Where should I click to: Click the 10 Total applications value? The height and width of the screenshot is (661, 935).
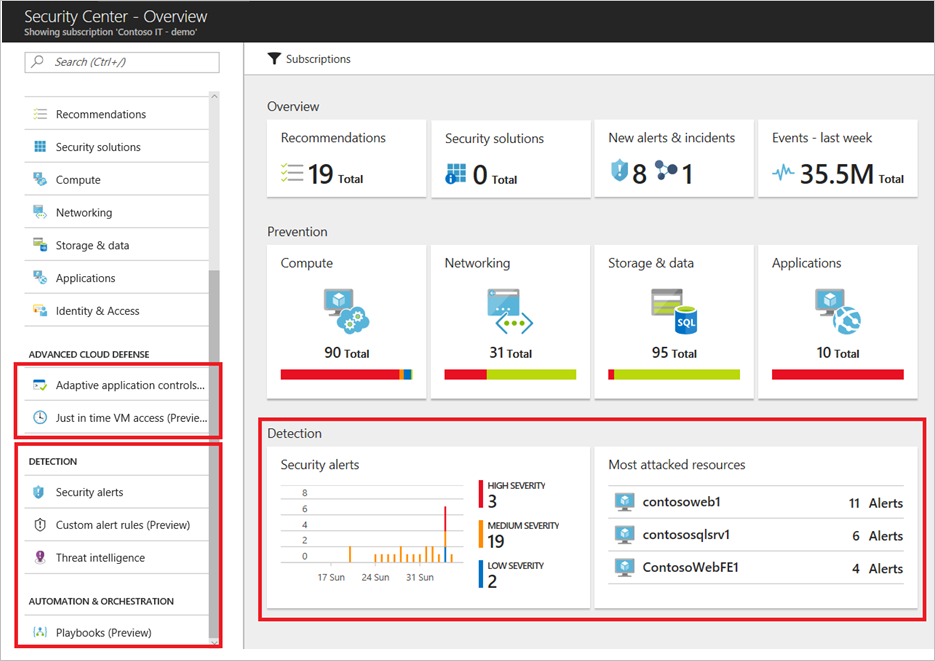point(838,353)
